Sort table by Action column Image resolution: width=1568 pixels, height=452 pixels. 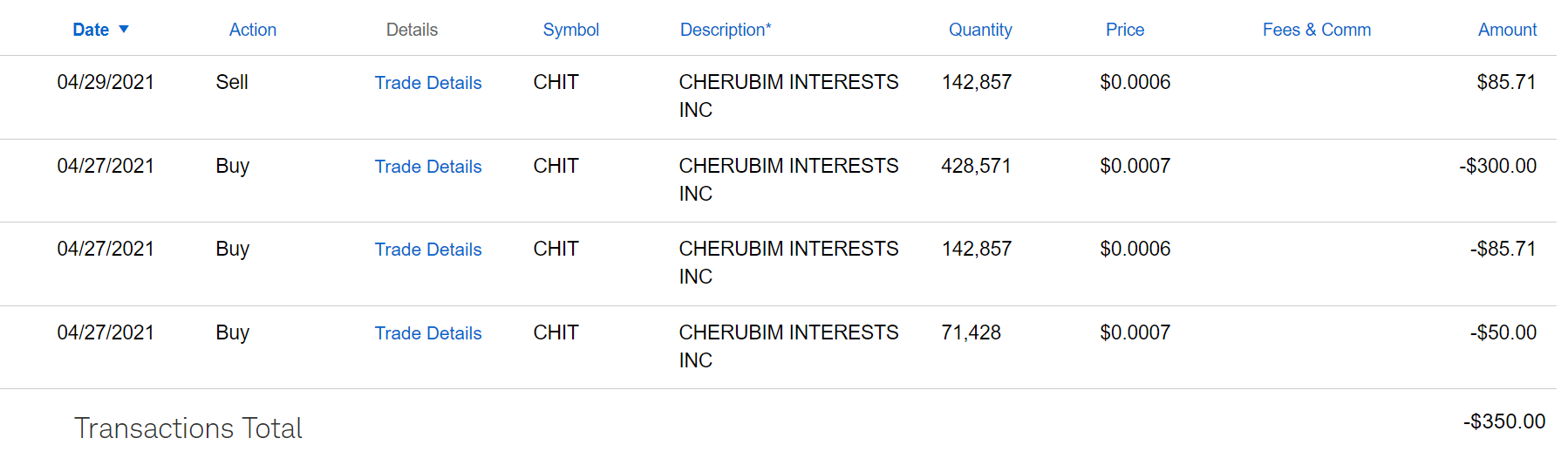click(x=252, y=30)
